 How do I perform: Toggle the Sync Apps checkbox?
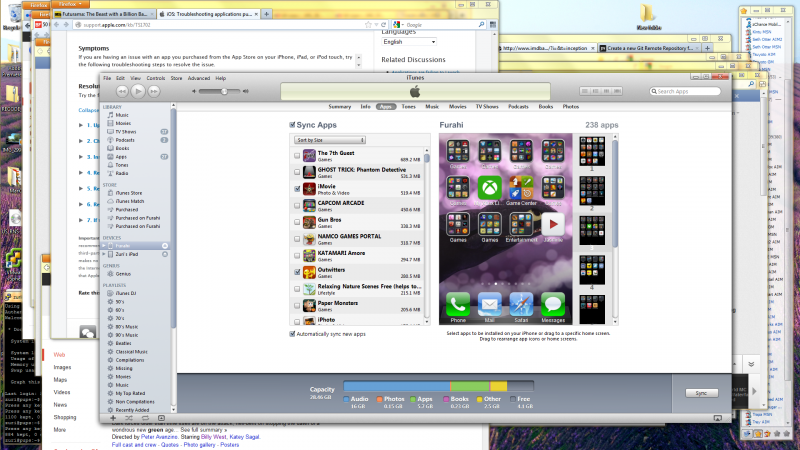[292, 124]
